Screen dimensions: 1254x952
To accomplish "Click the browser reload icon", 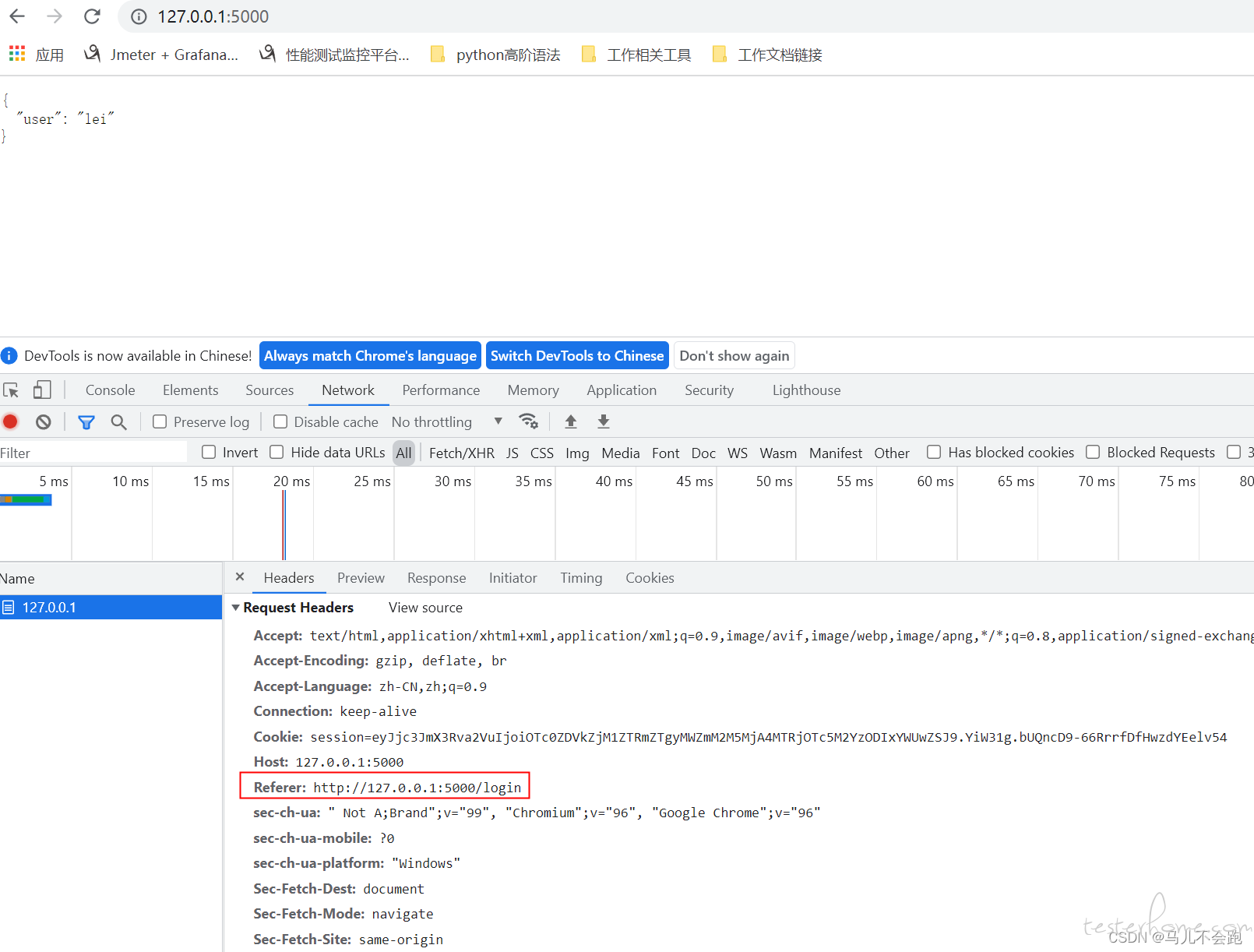I will [x=92, y=16].
